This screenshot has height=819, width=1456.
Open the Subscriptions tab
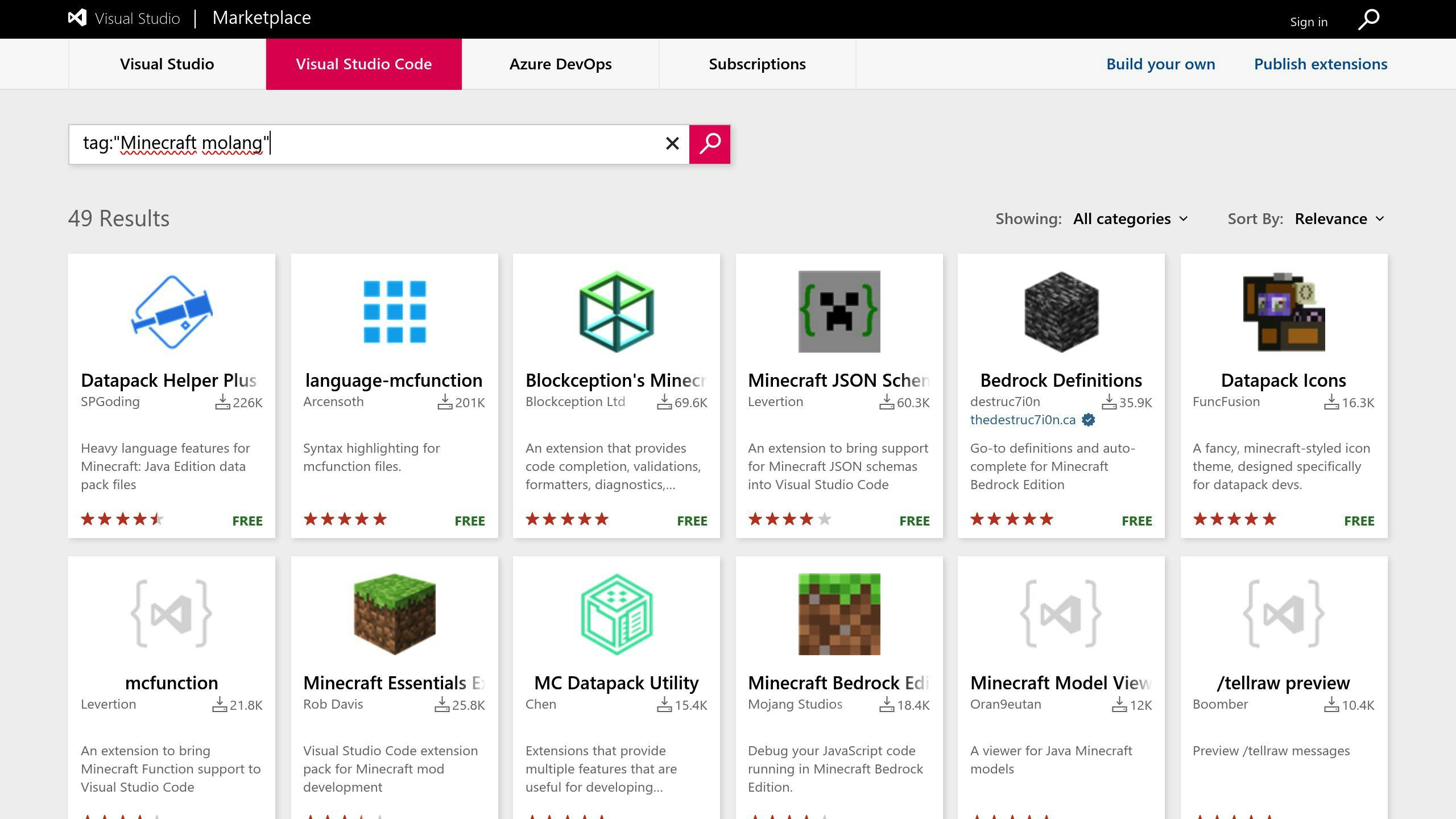(x=757, y=64)
